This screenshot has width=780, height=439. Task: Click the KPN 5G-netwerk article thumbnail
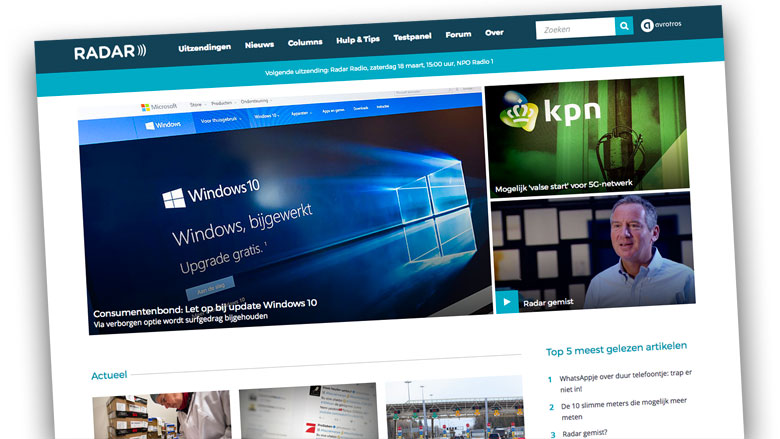point(586,130)
